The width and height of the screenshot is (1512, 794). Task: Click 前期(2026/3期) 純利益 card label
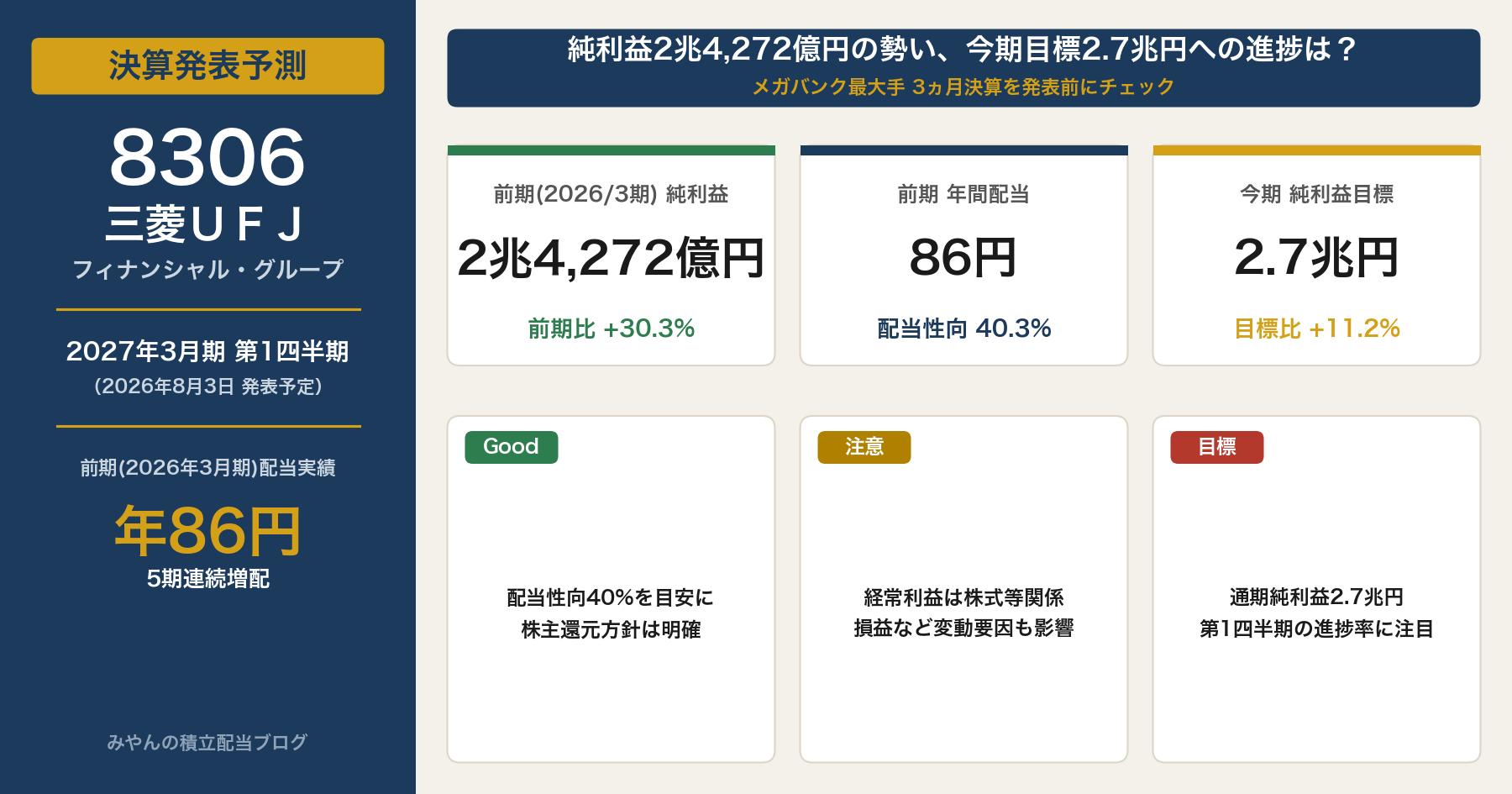tap(611, 195)
